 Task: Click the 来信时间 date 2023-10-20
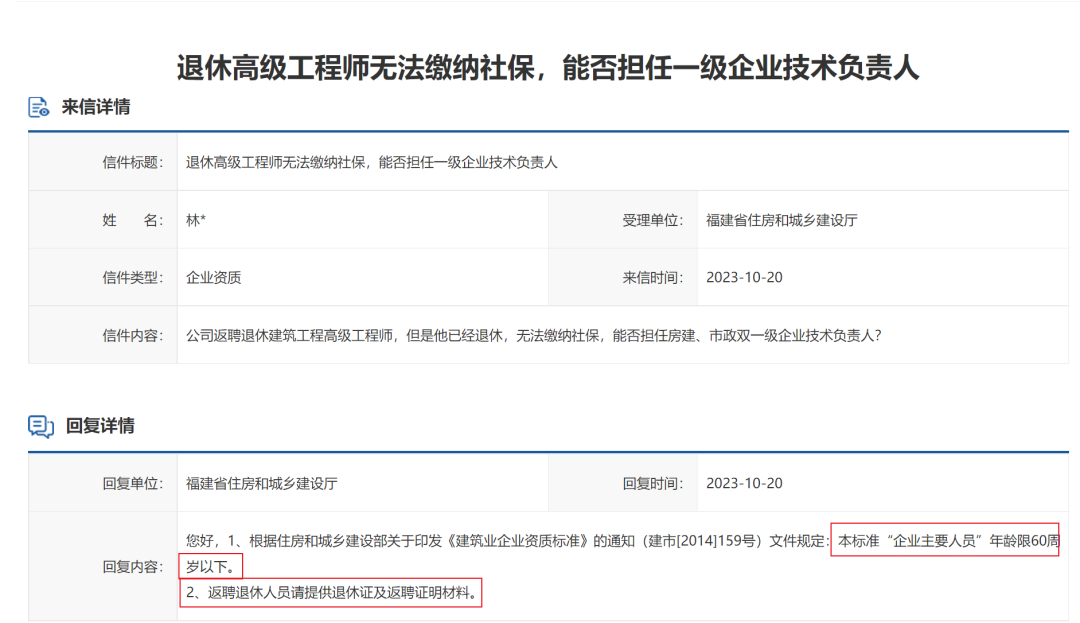coord(744,277)
